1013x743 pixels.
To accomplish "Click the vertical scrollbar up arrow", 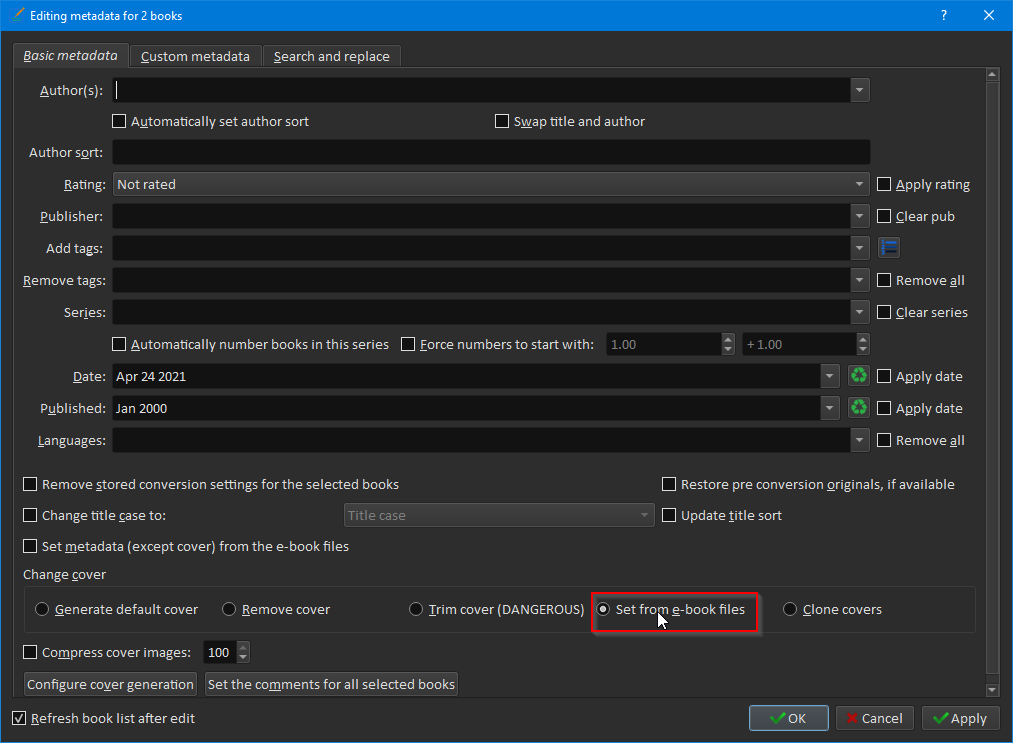I will (x=992, y=75).
